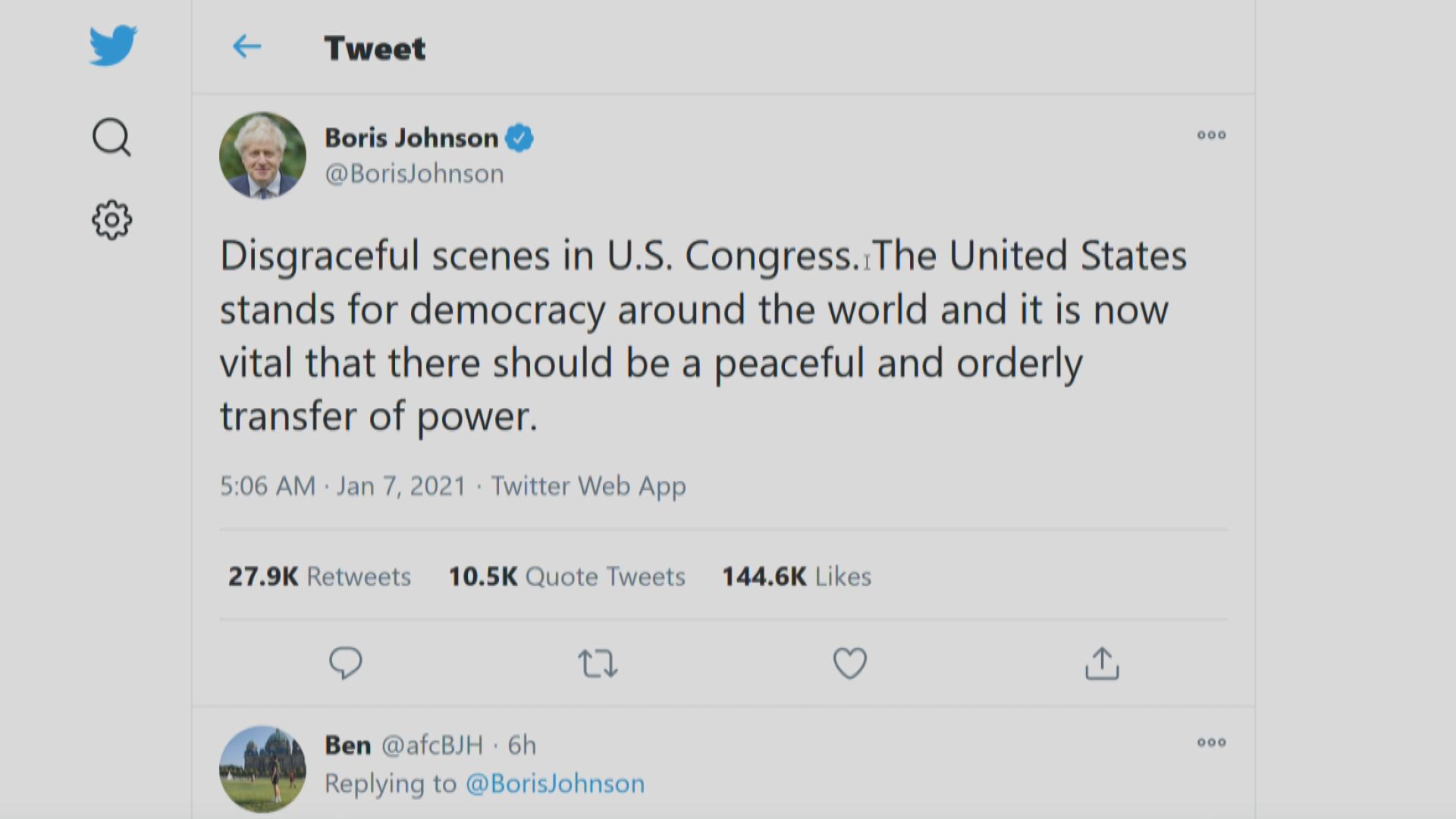View the 27.9K Retweets list
Viewport: 1456px width, 819px height.
tap(319, 576)
